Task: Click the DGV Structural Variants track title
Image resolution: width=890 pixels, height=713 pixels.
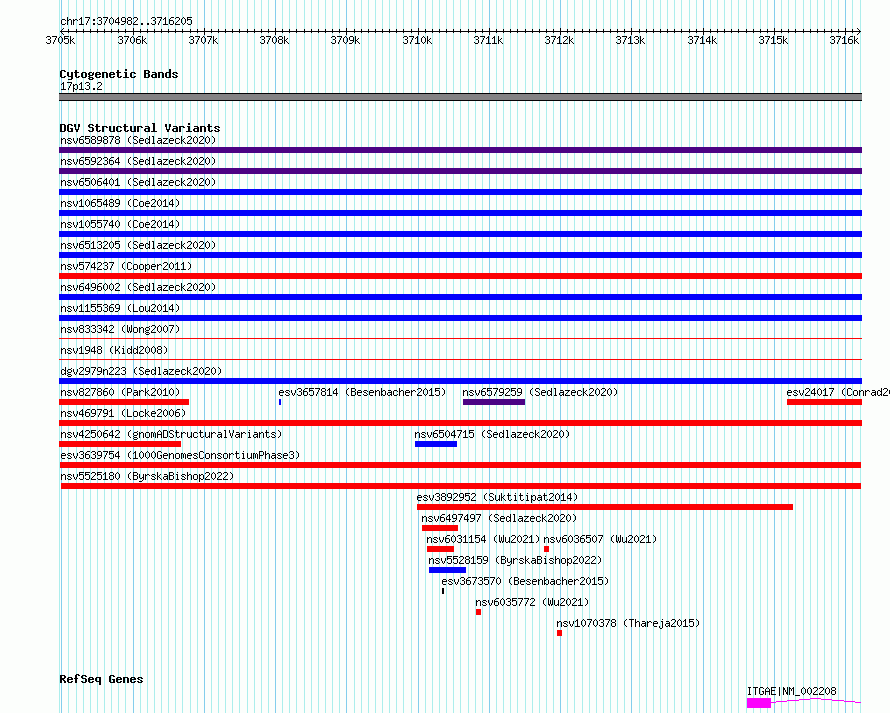Action: 140,128
